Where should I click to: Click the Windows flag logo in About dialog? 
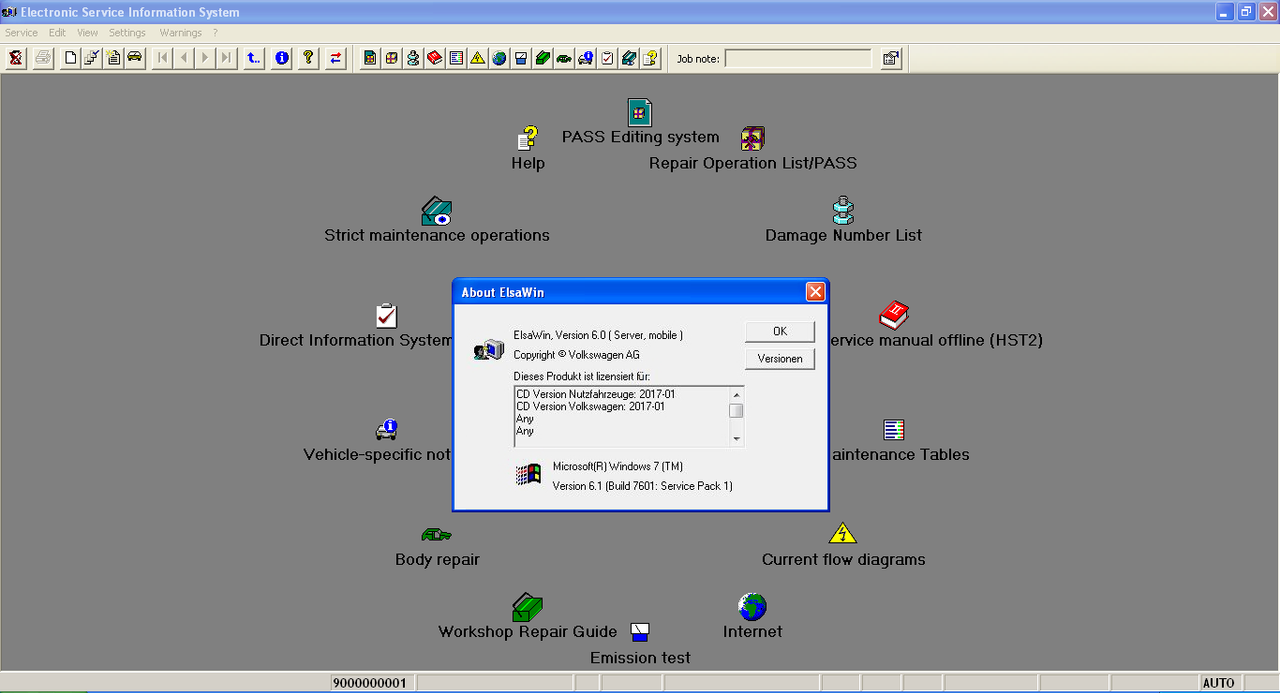pyautogui.click(x=528, y=475)
